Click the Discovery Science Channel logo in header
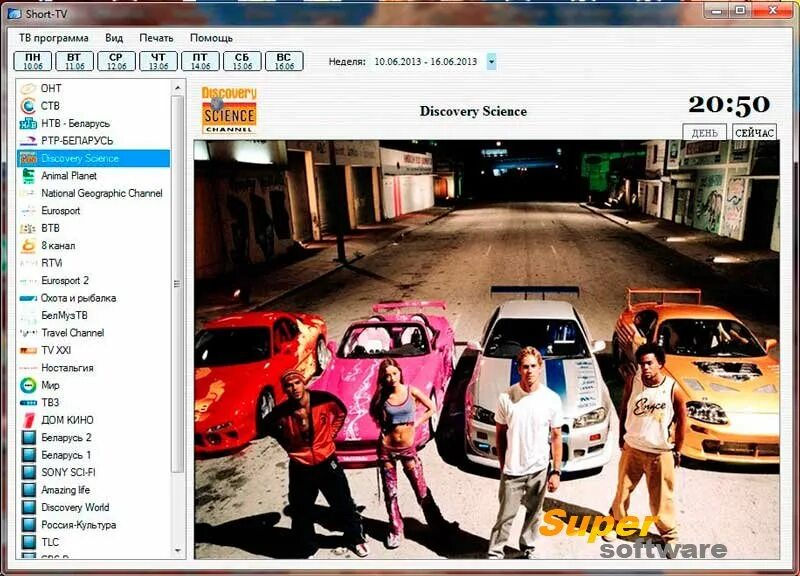 point(229,110)
